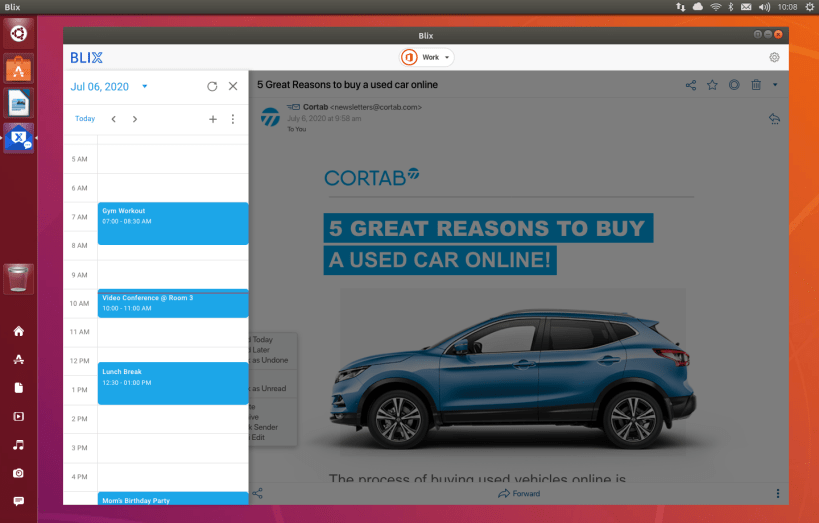The image size is (819, 523).
Task: Choose the Later snooze menu entry
Action: point(260,350)
